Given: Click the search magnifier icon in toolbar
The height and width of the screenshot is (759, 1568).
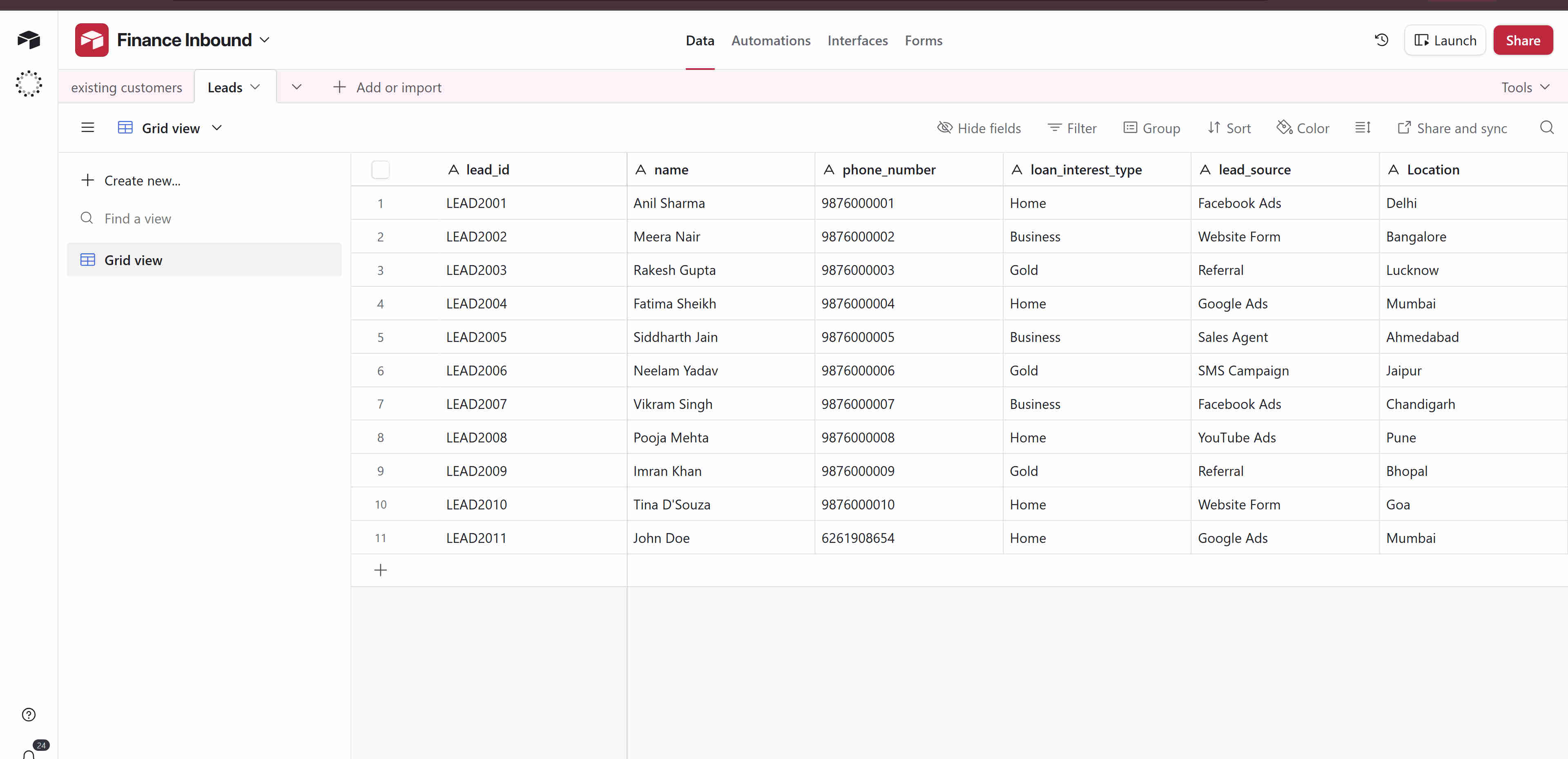Looking at the screenshot, I should click(x=1547, y=128).
